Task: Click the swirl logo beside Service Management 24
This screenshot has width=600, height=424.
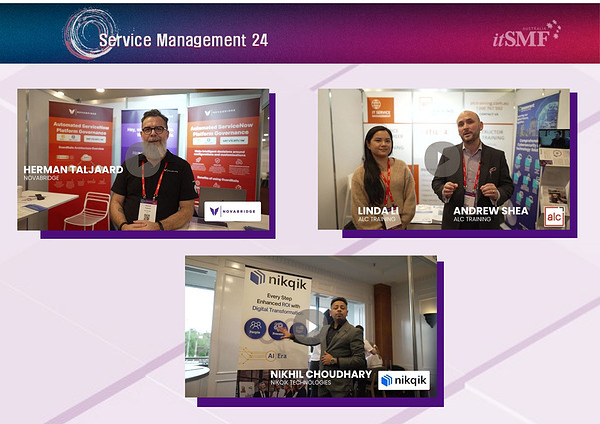Action: (x=90, y=34)
